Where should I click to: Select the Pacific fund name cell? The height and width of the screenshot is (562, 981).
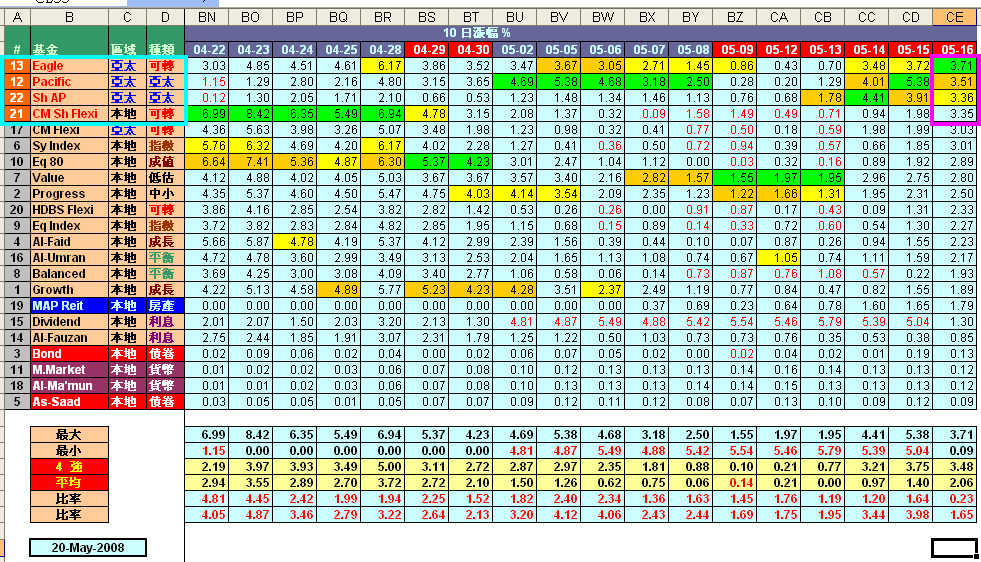[69, 81]
